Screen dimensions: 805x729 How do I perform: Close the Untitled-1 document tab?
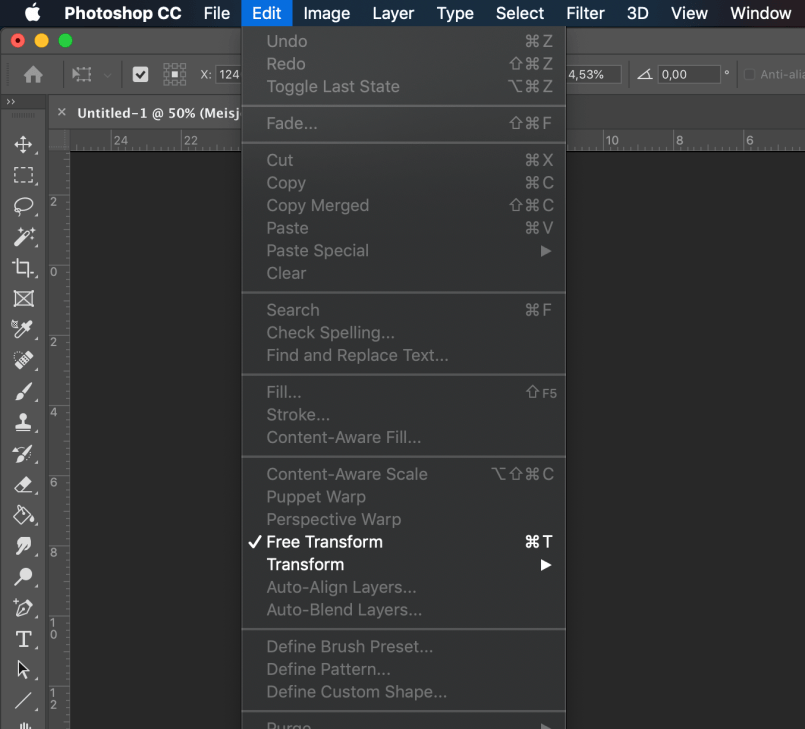(x=62, y=113)
